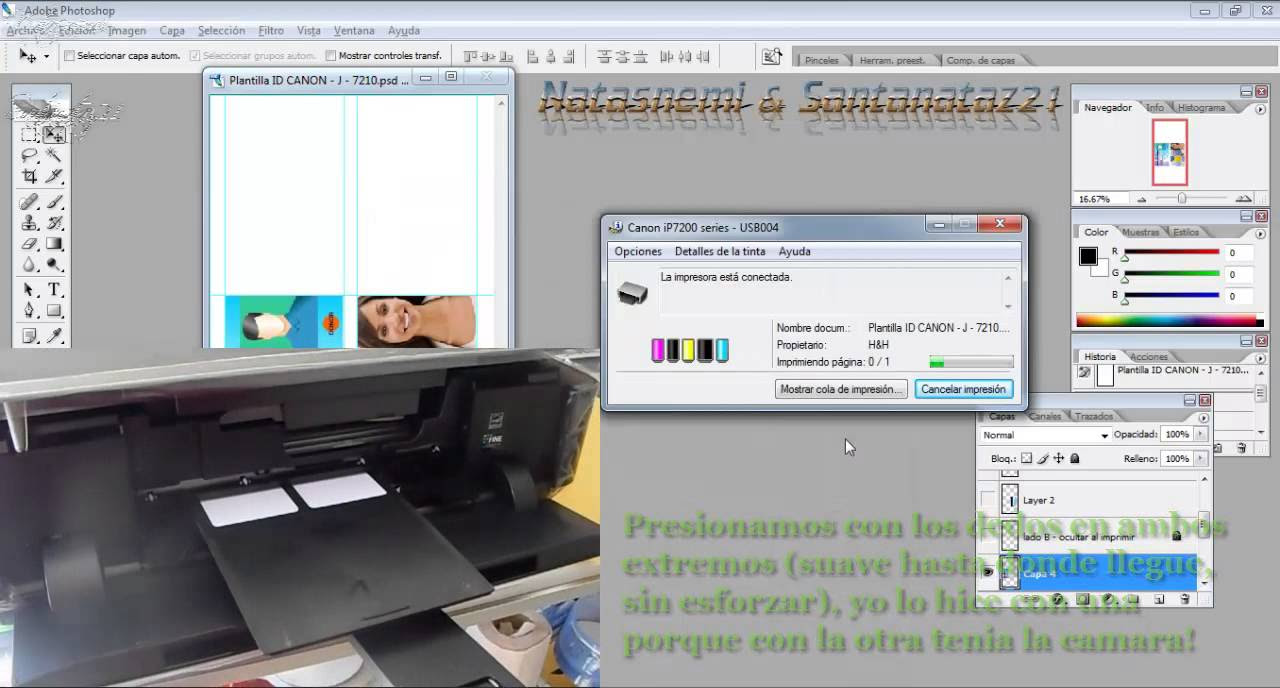This screenshot has width=1280, height=688.
Task: Click lock all icon in layers panel
Action: pos(1075,459)
